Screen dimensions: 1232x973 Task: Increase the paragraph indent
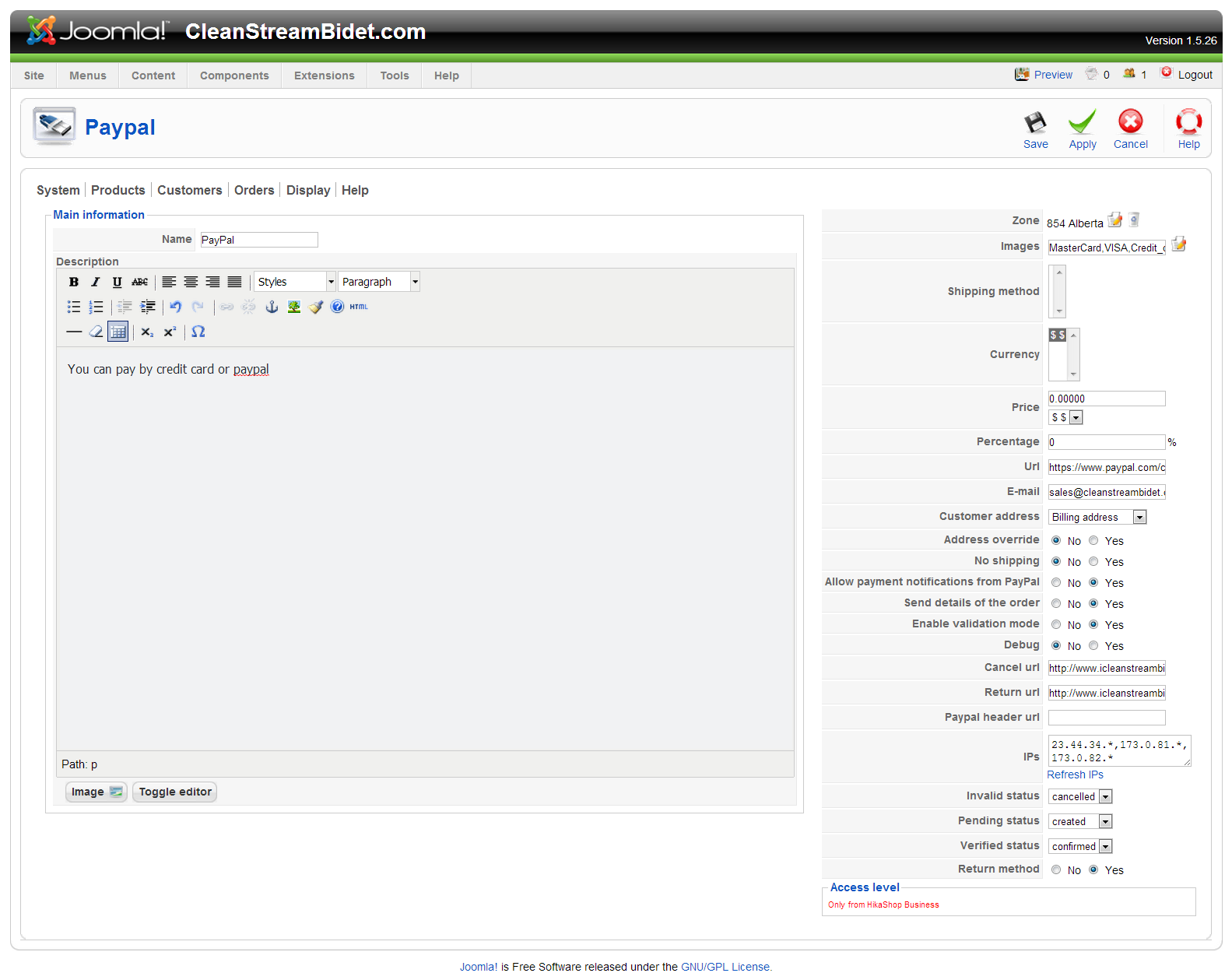coord(147,307)
